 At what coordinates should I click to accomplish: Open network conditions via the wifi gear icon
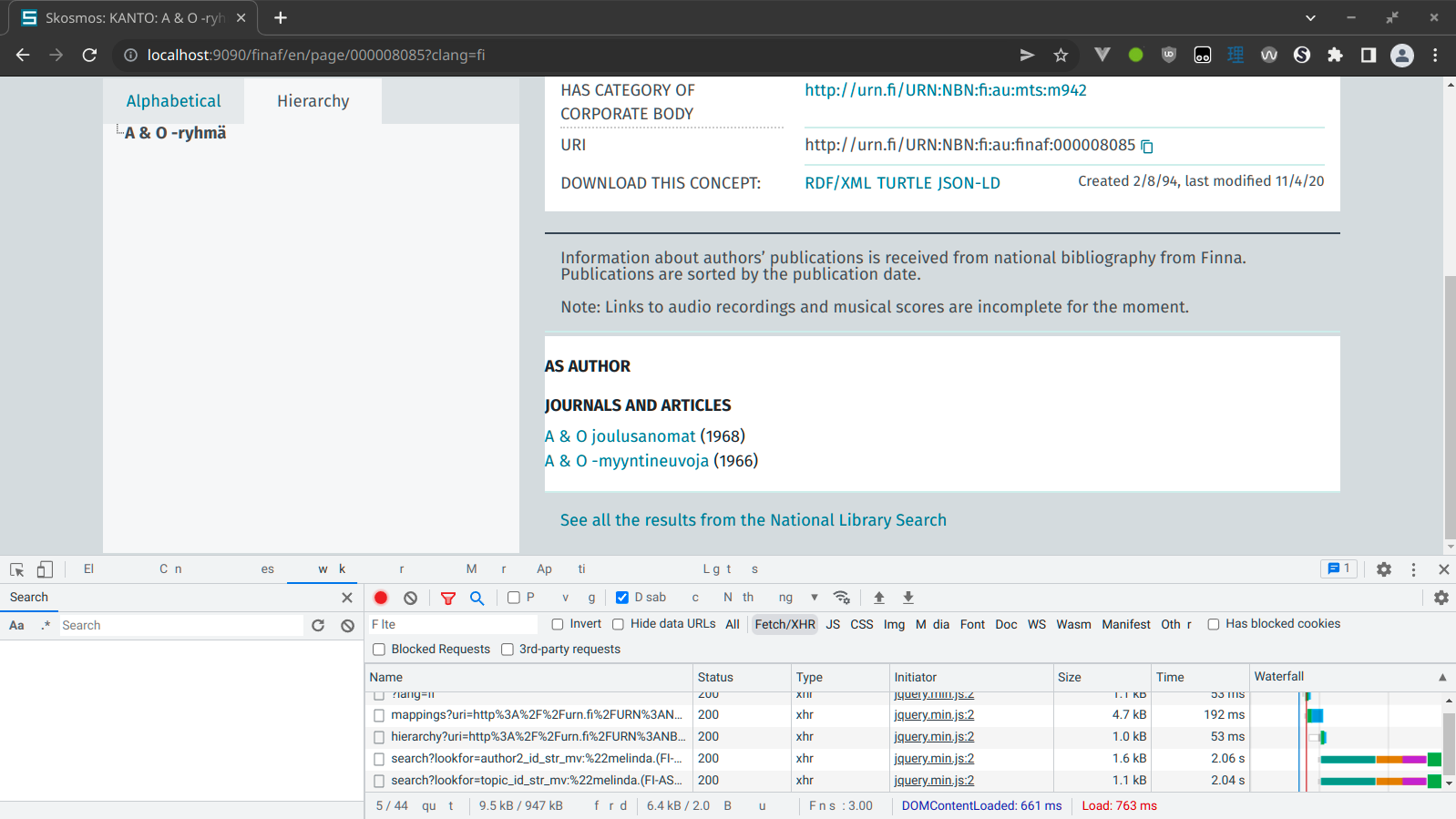click(x=842, y=598)
